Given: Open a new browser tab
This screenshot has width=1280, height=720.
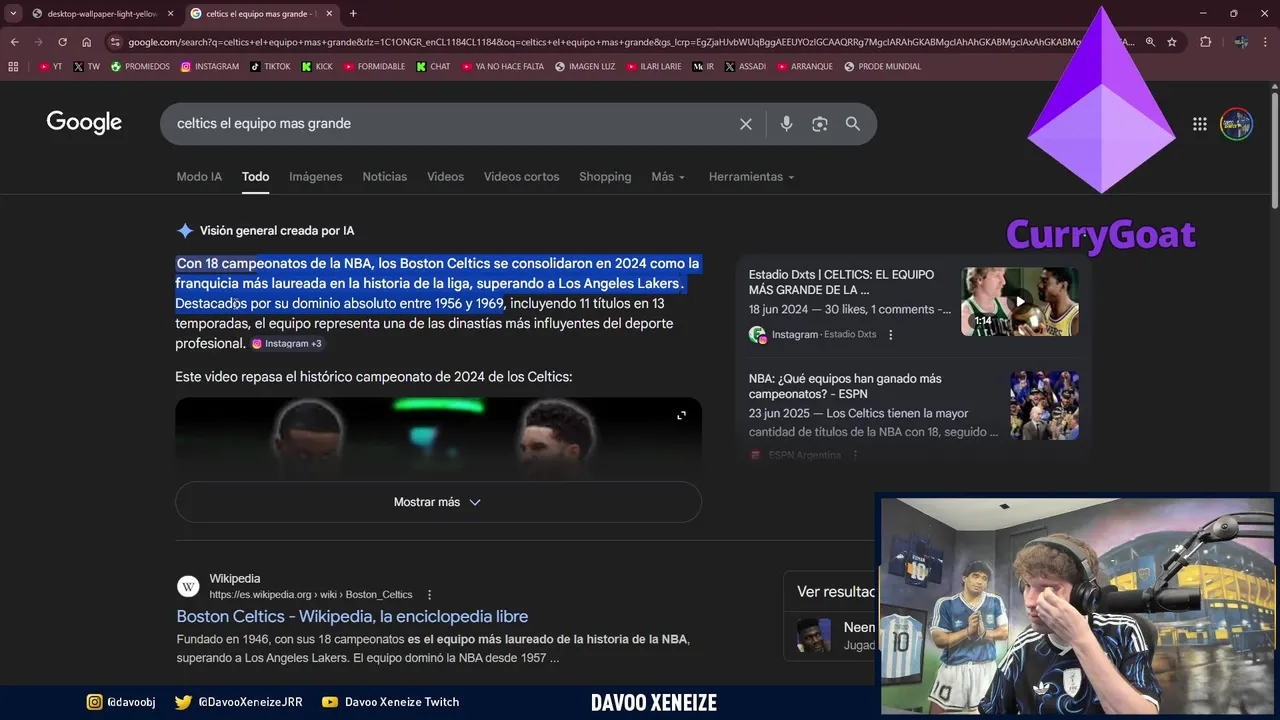Looking at the screenshot, I should (353, 14).
